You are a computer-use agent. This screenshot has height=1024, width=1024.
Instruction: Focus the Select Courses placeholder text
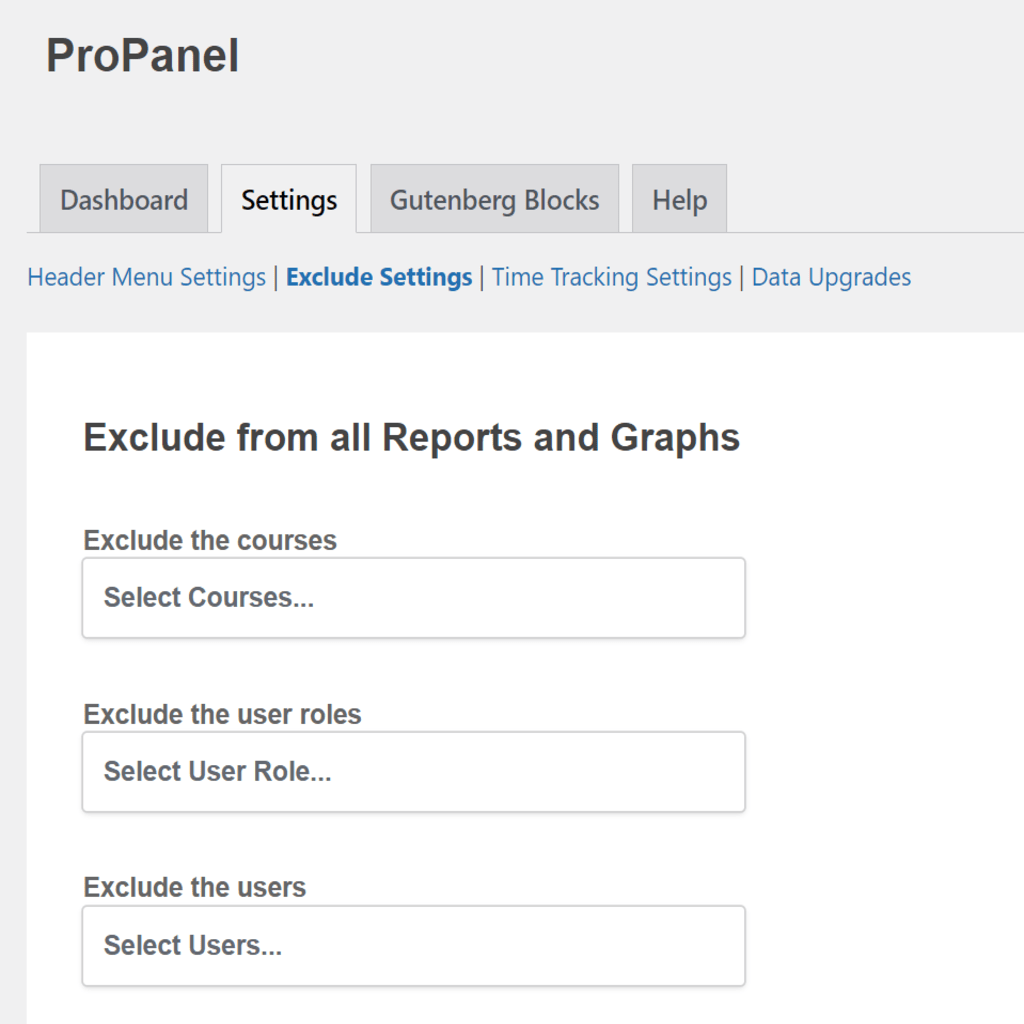pos(209,598)
